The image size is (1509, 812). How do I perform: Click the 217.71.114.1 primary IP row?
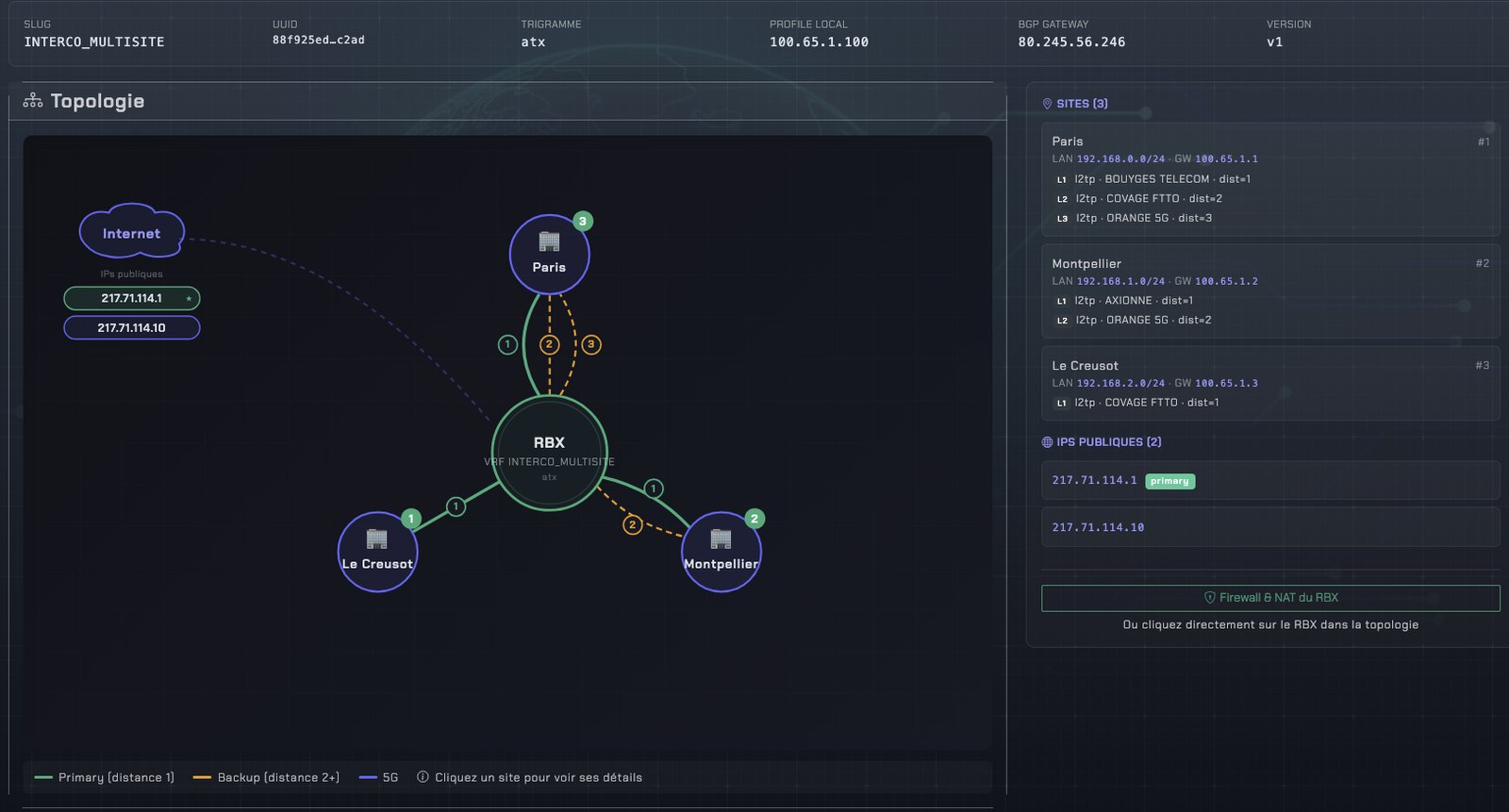point(1270,481)
